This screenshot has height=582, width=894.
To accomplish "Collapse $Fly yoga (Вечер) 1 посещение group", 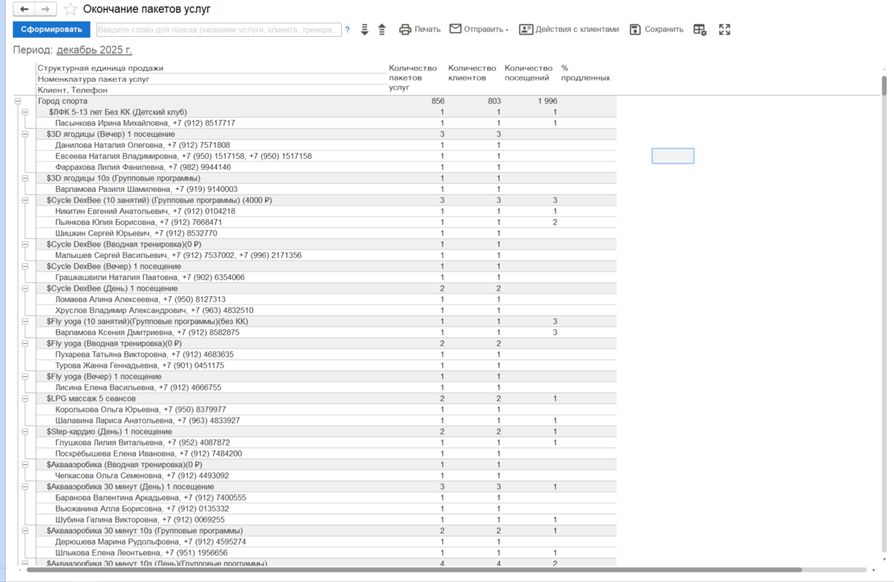I will 25,377.
